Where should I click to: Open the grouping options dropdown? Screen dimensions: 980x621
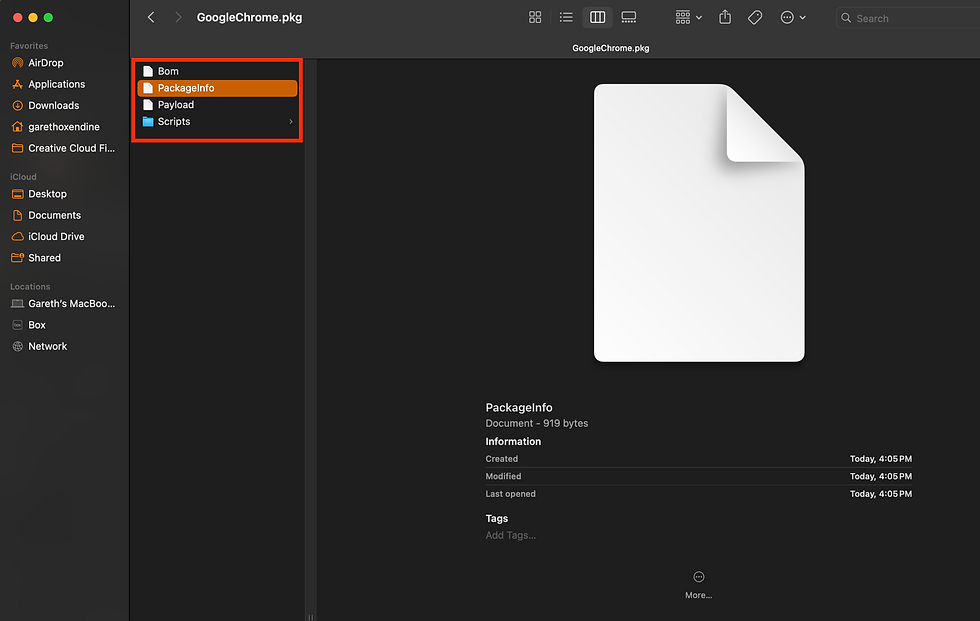click(688, 17)
